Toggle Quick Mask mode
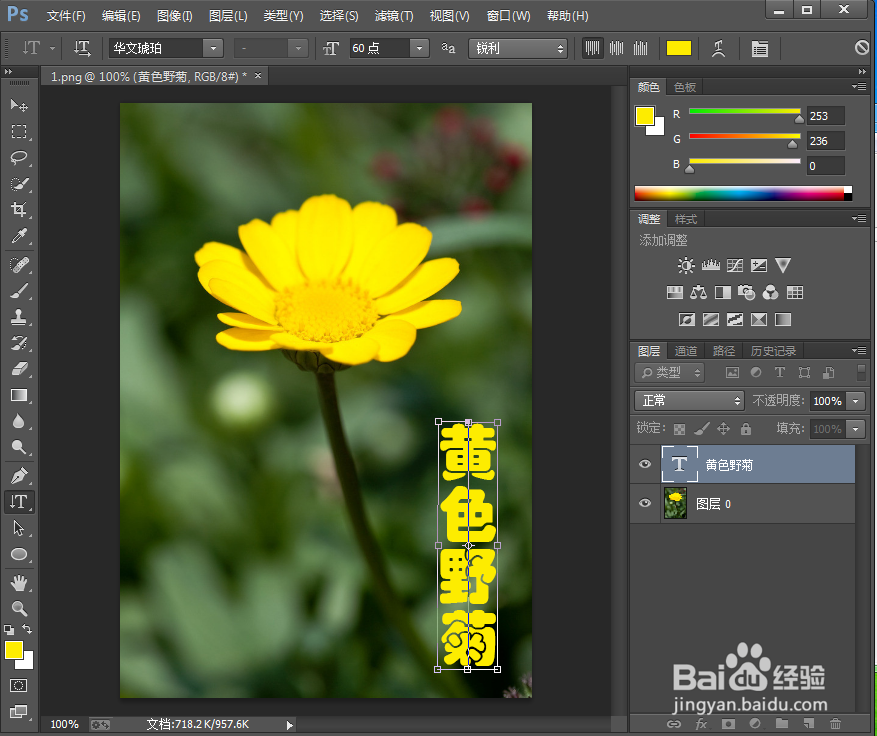This screenshot has height=736, width=877. click(18, 685)
